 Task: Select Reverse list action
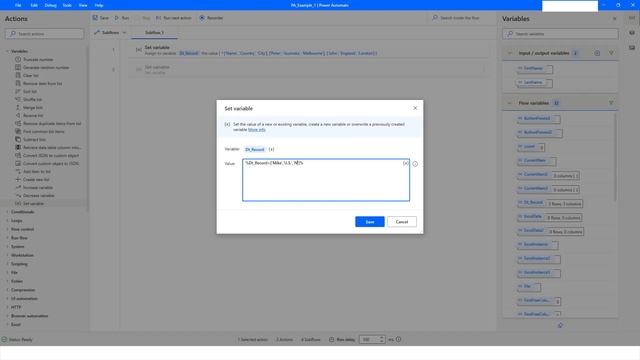pos(33,116)
